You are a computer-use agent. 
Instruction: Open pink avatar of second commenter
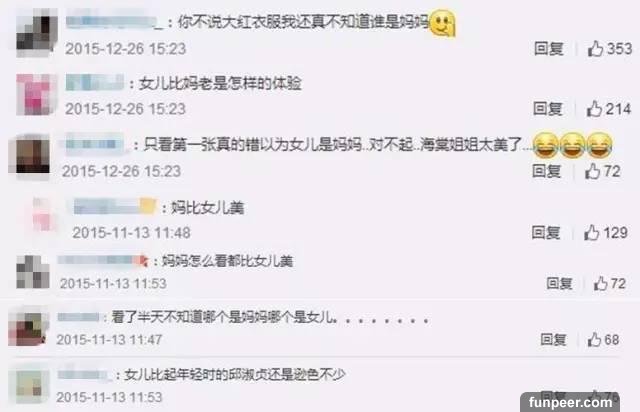36,94
